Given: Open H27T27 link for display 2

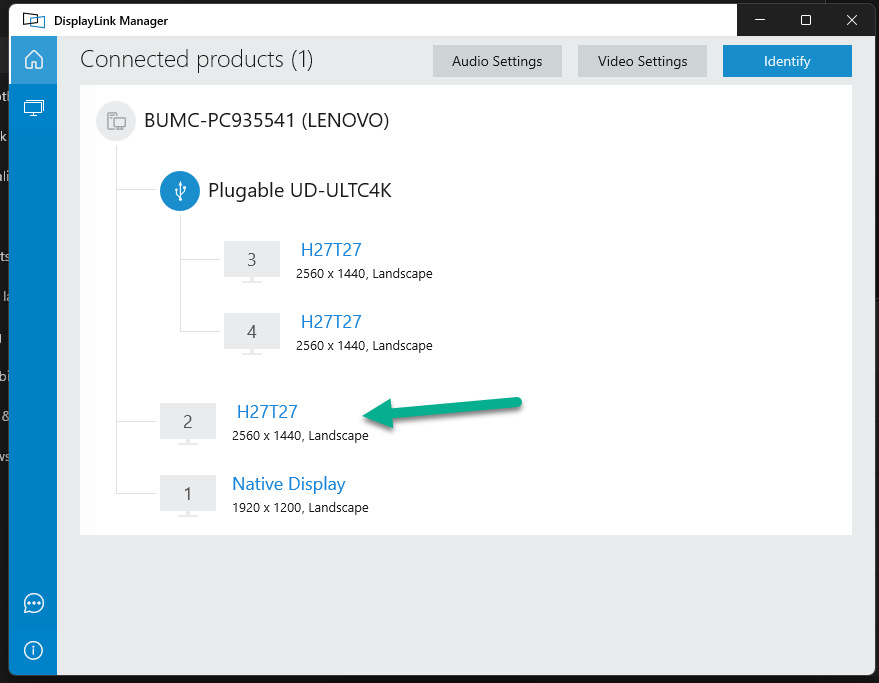Looking at the screenshot, I should (267, 411).
